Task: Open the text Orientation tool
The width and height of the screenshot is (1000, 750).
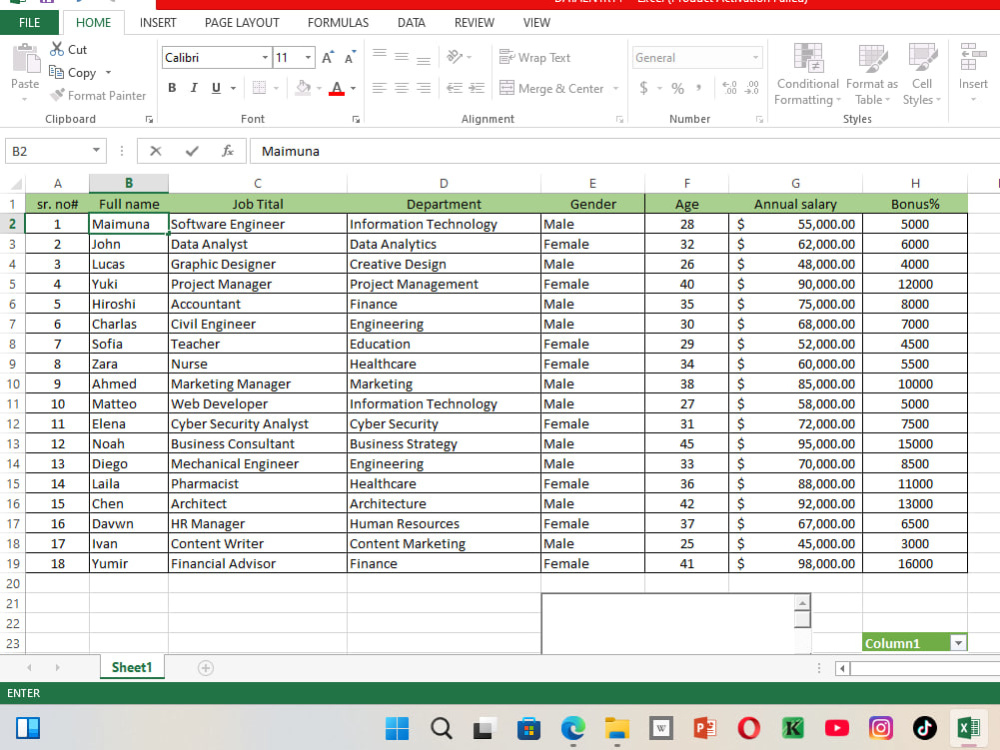Action: pyautogui.click(x=454, y=57)
